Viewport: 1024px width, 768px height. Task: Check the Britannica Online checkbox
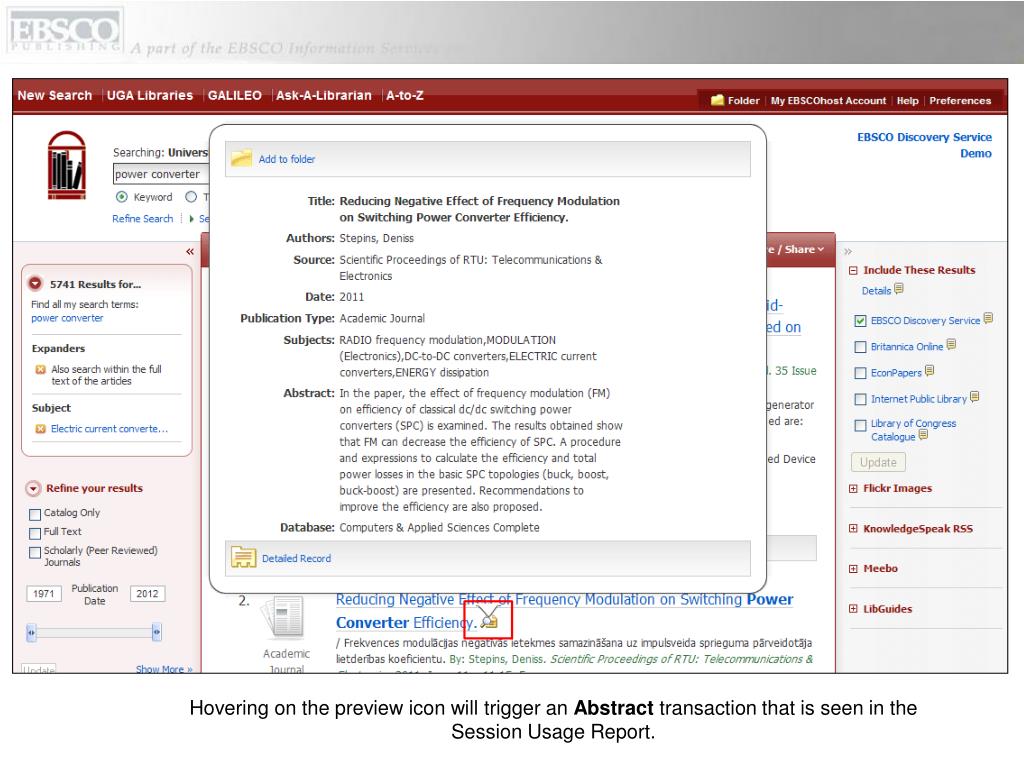pos(860,347)
